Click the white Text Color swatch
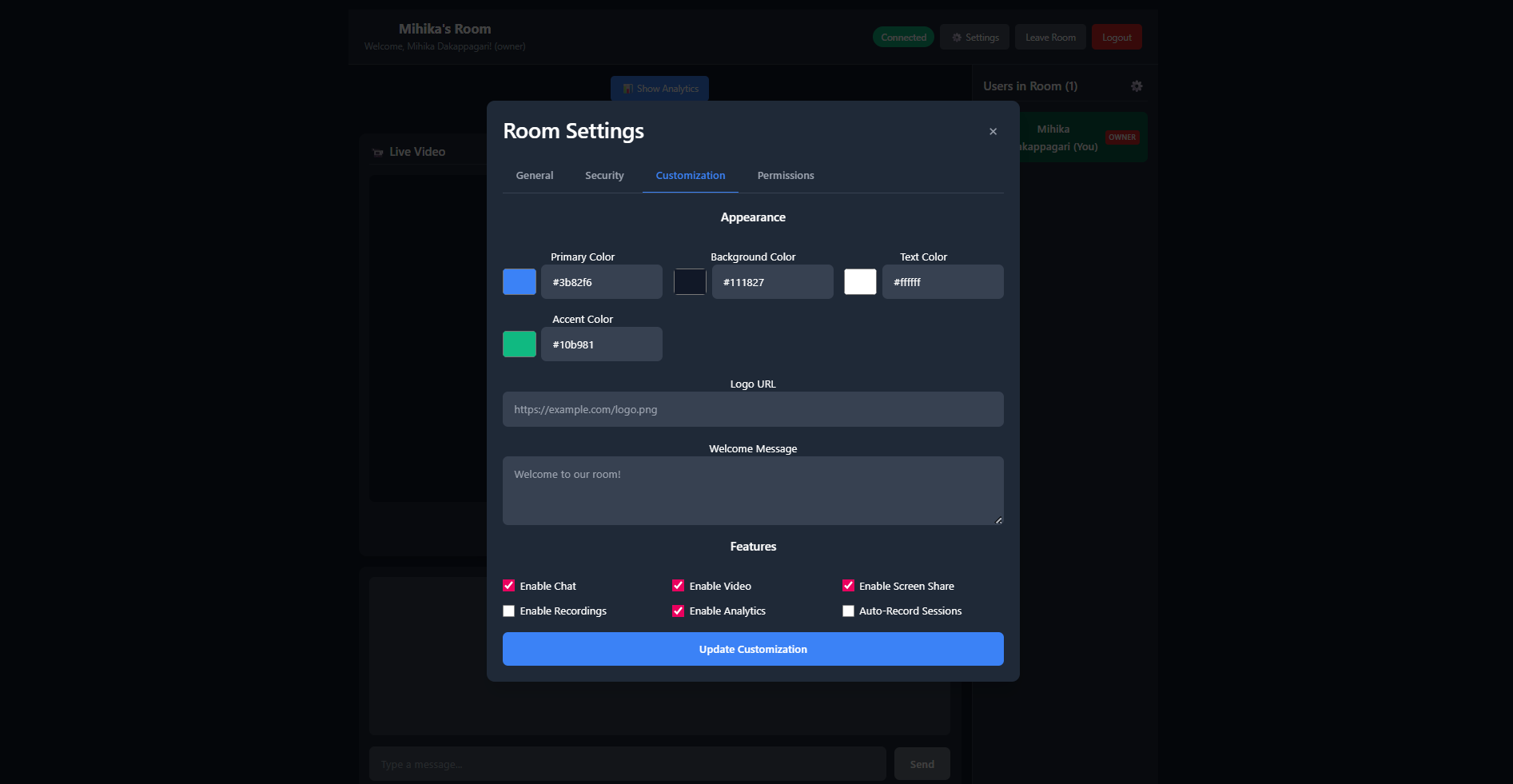This screenshot has height=784, width=1513. coord(860,282)
